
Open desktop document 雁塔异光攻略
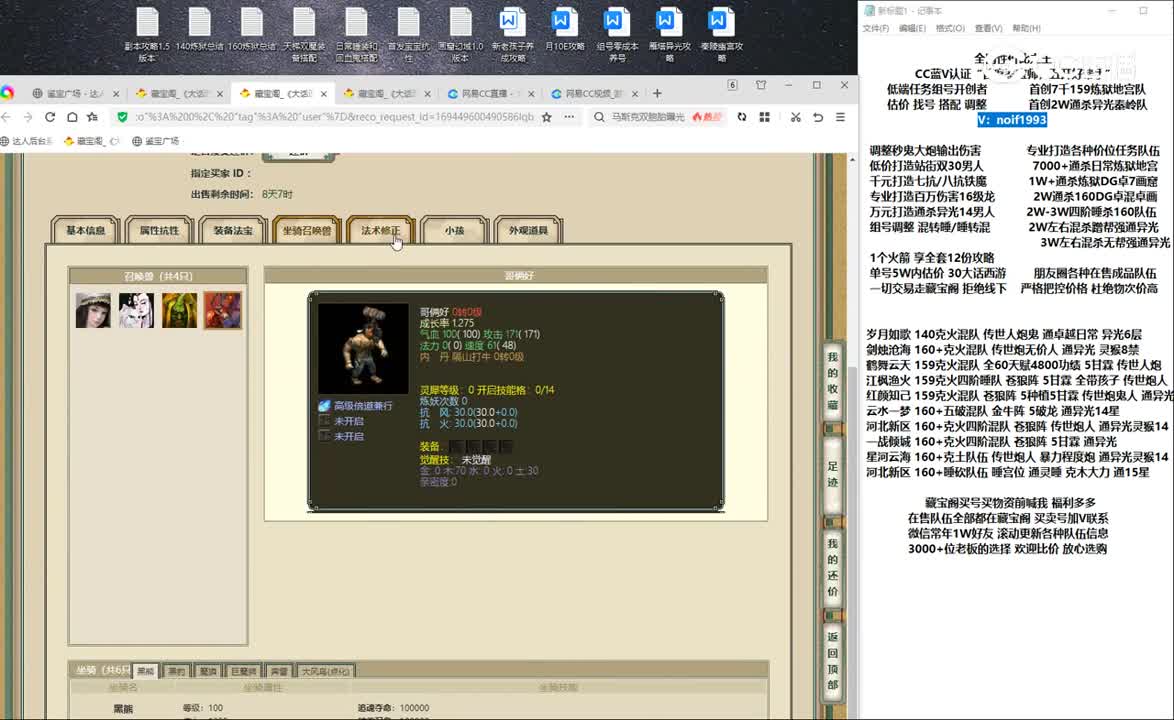669,35
